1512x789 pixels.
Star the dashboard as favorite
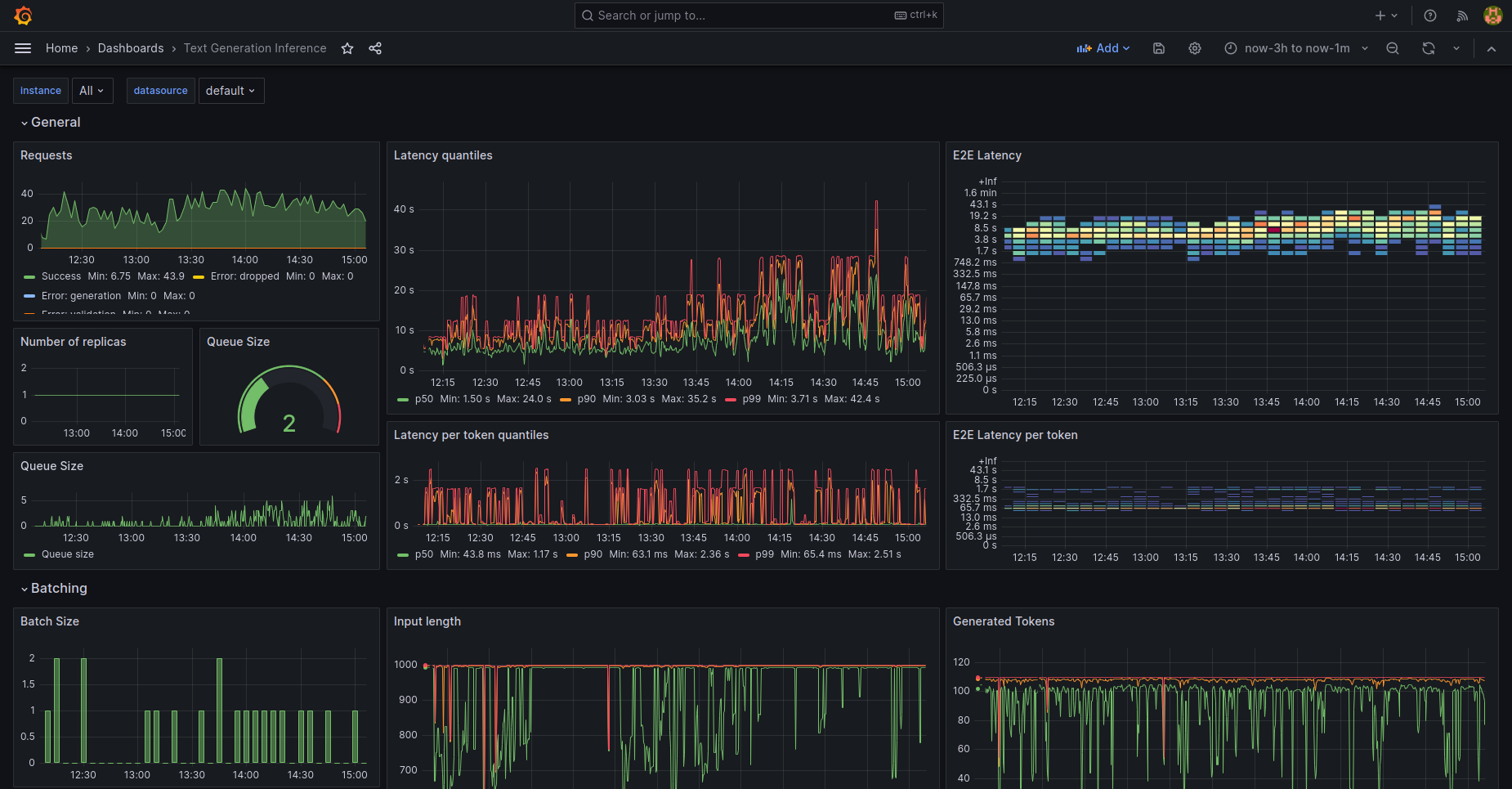347,48
